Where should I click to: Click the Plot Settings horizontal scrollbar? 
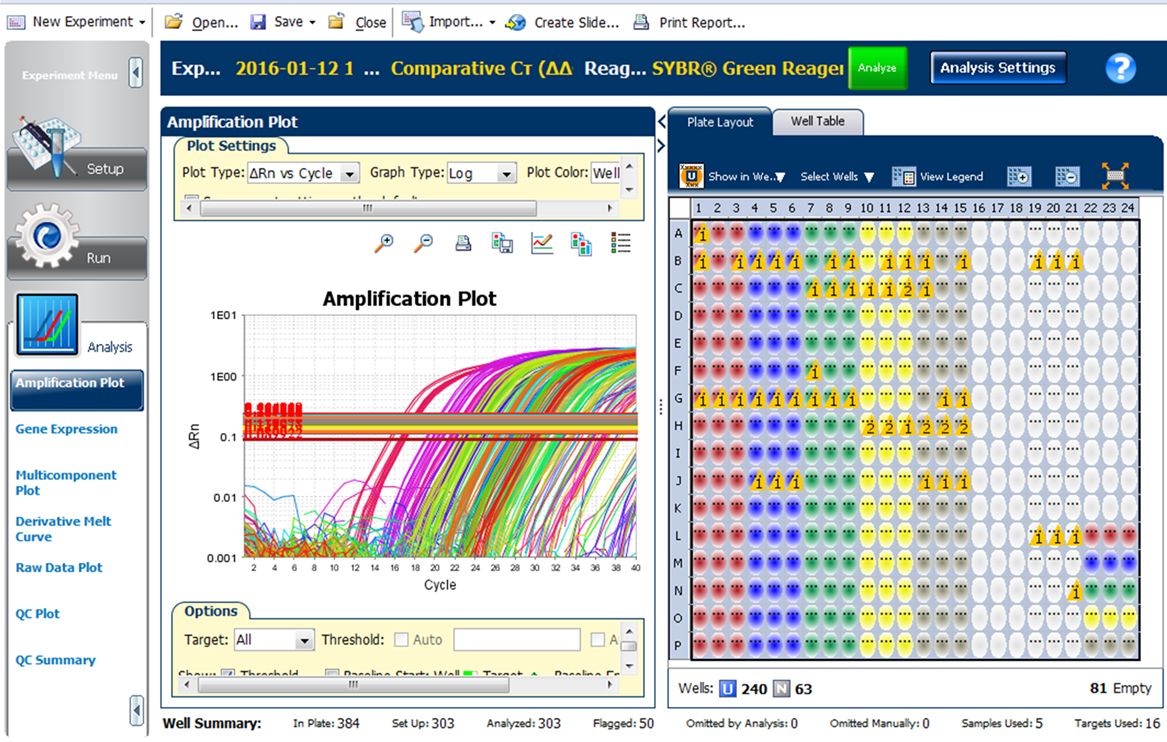(x=368, y=208)
